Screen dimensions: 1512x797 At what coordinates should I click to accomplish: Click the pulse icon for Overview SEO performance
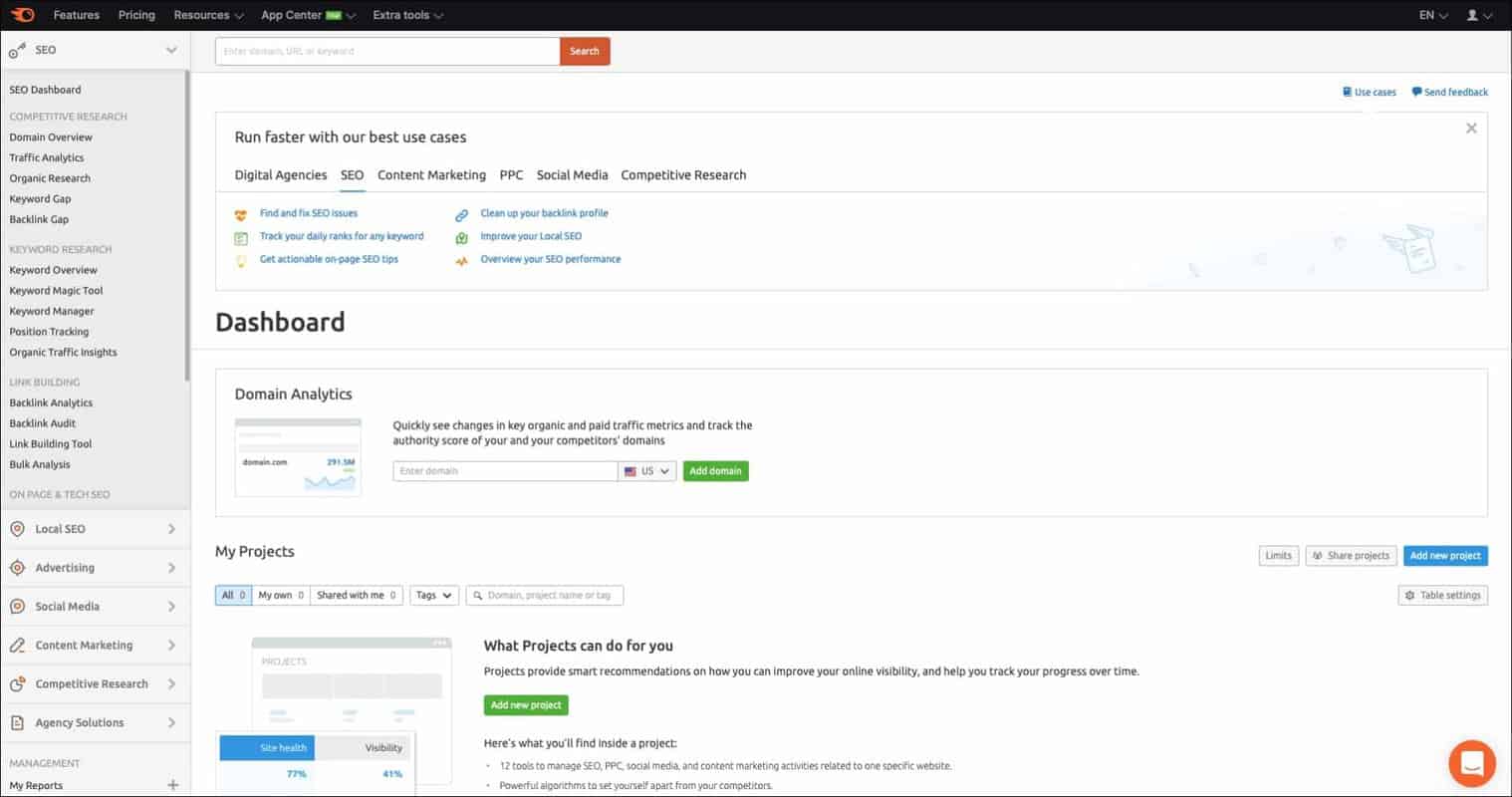coord(461,261)
